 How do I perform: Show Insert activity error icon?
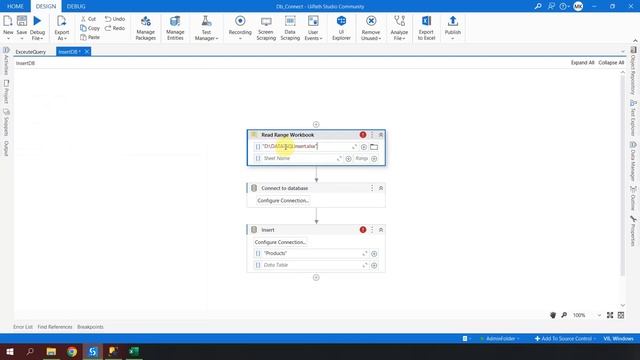click(x=363, y=230)
